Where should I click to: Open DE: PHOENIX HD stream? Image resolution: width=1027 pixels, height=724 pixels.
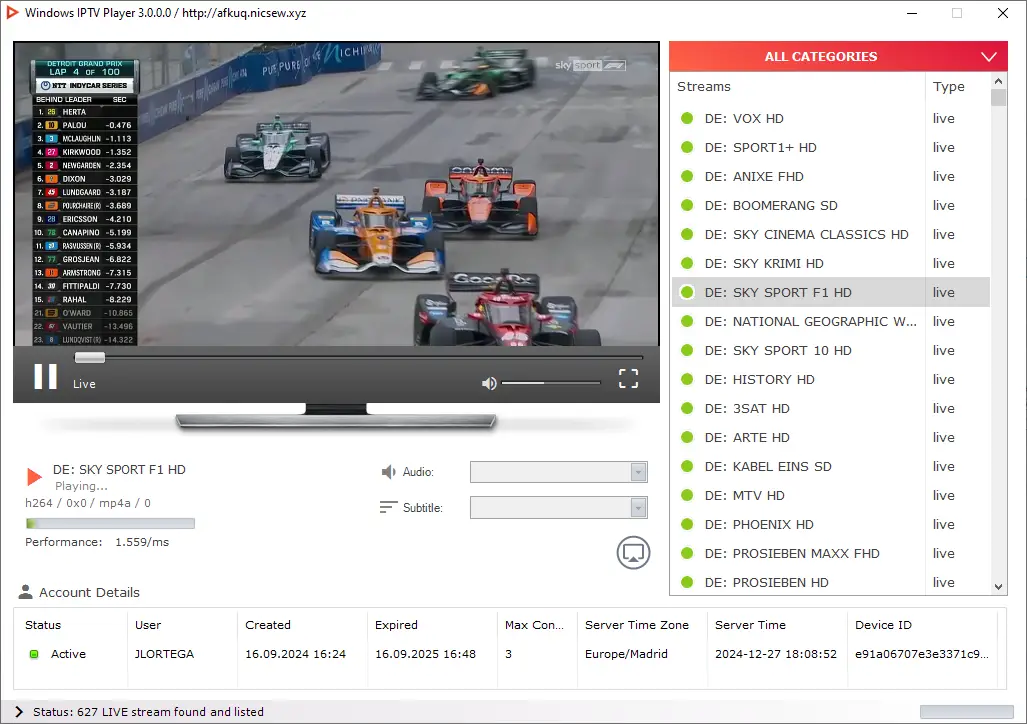pos(831,524)
